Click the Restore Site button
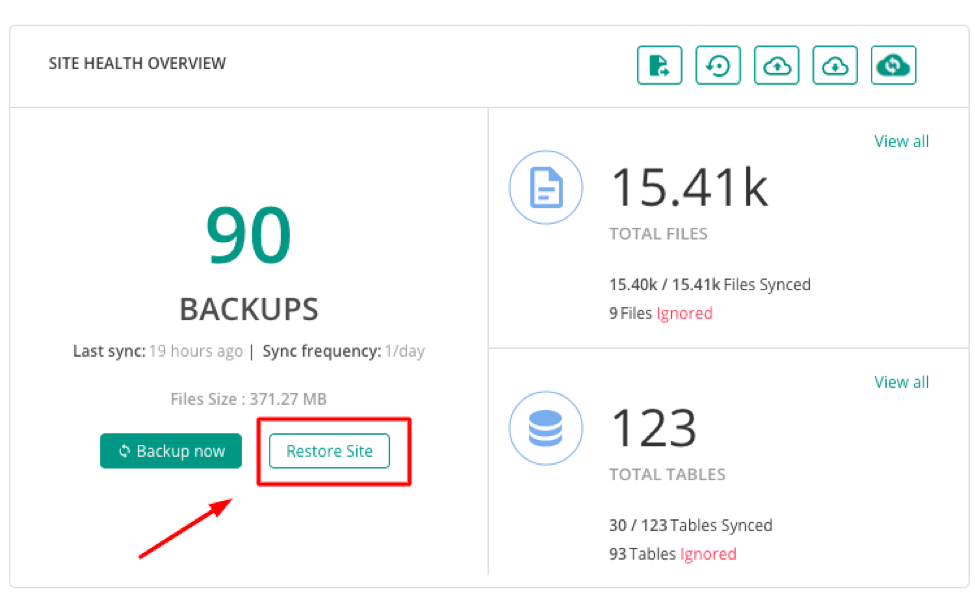Screen dimensions: 975x613 tap(329, 451)
